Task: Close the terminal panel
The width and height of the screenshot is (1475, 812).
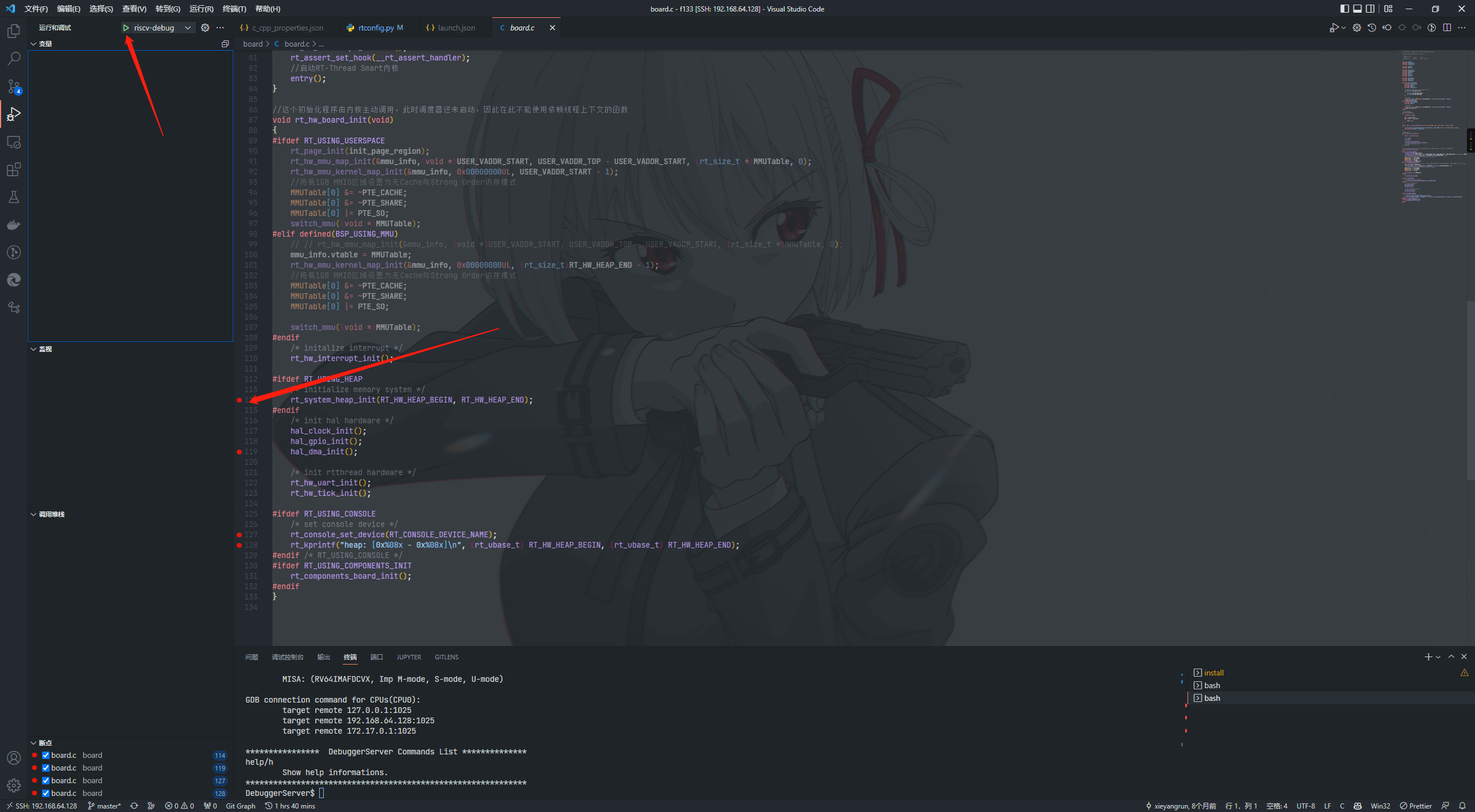Action: click(x=1464, y=657)
